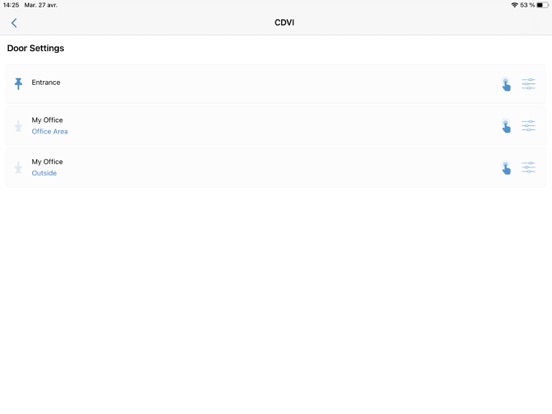This screenshot has width=552, height=414.
Task: Tap My Office label above Outside
Action: [x=47, y=162]
